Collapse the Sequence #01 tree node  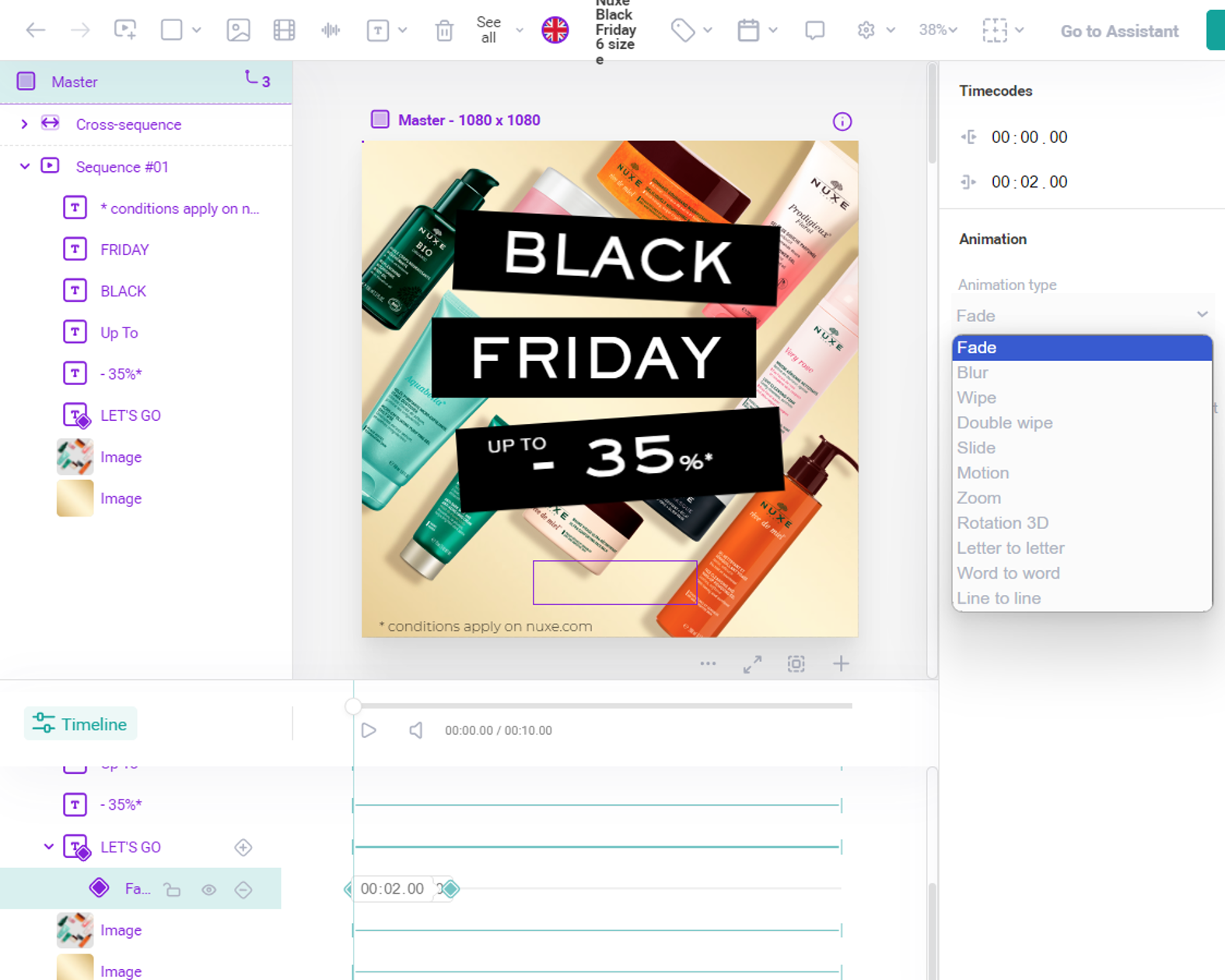point(24,166)
